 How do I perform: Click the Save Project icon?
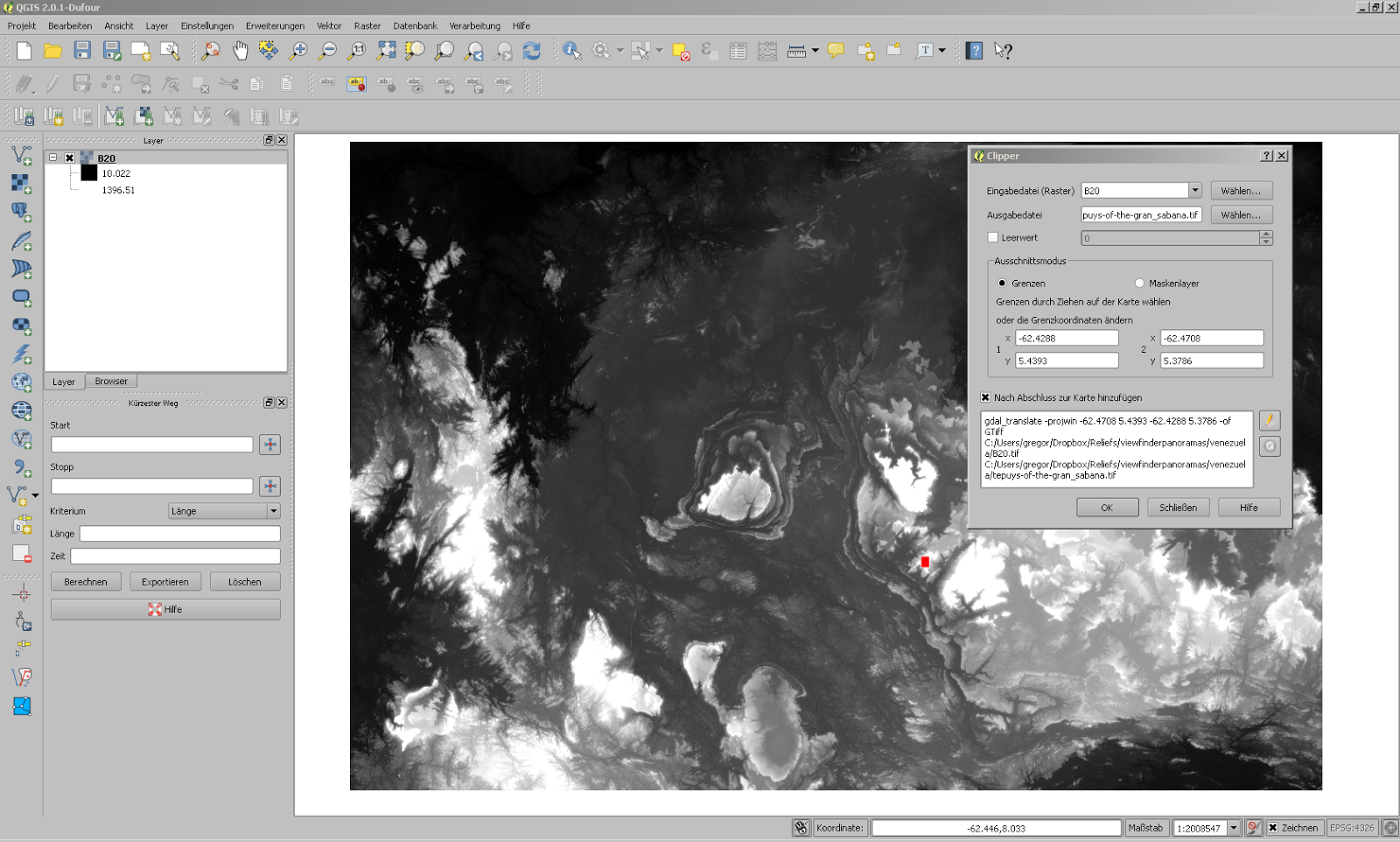82,51
